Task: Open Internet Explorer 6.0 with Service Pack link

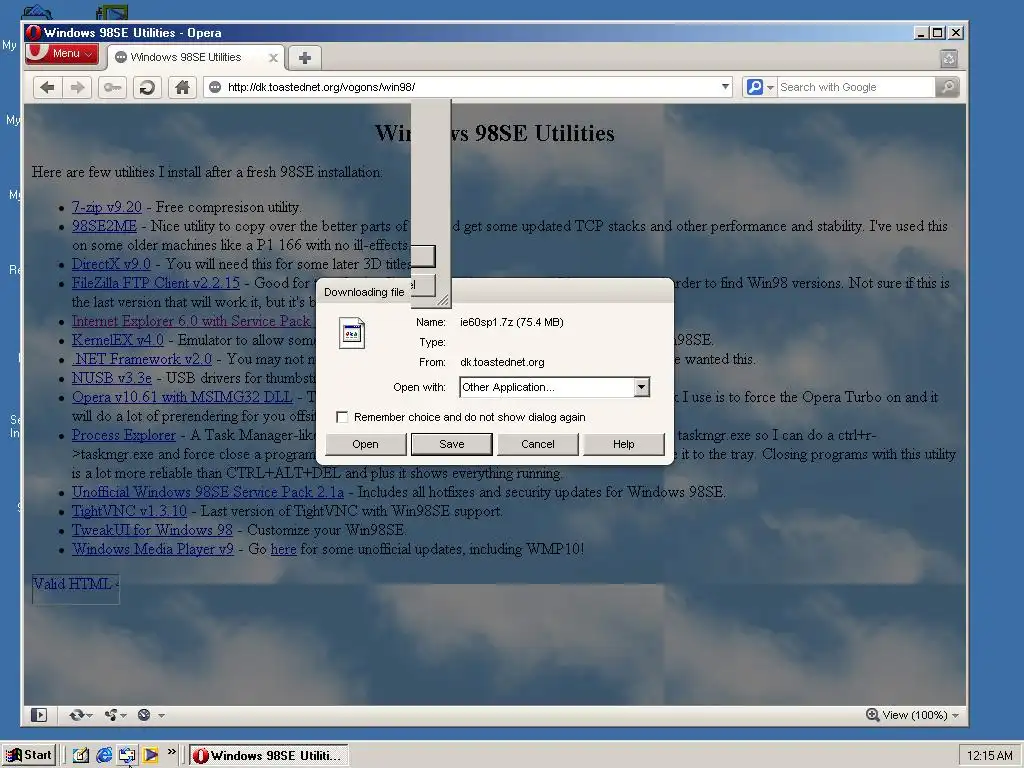Action: tap(191, 321)
